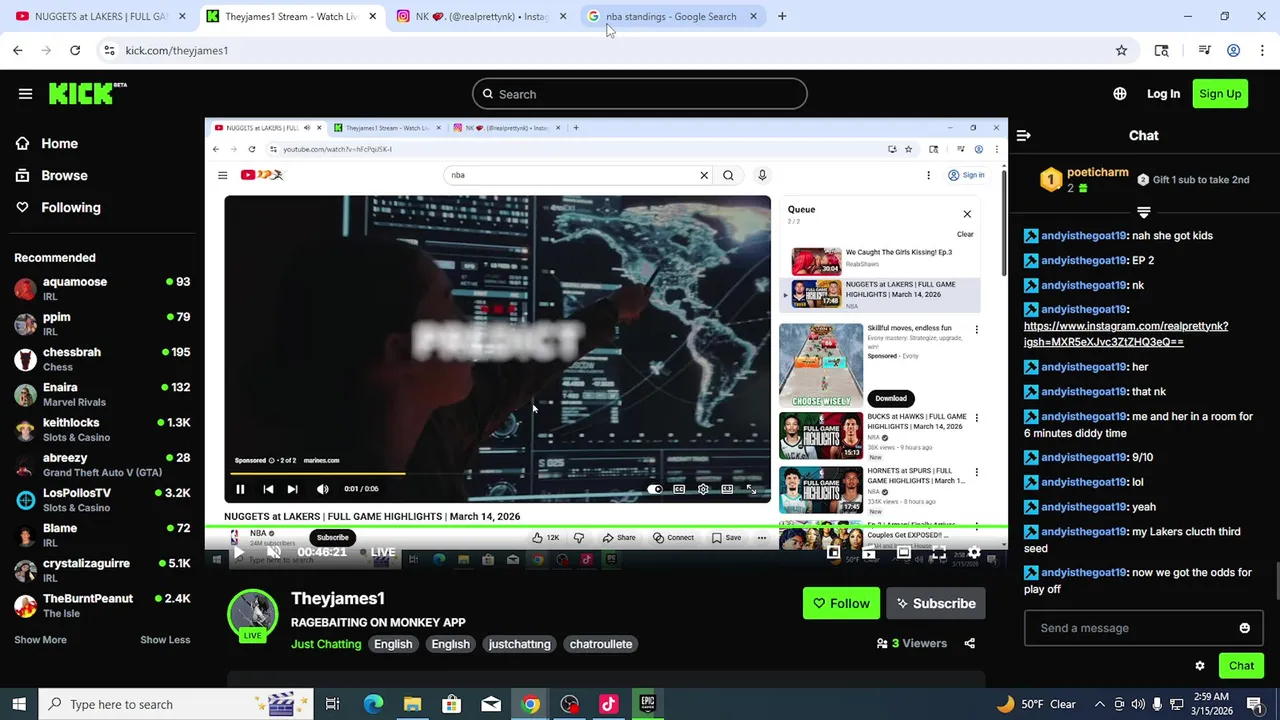Viewport: 1280px width, 720px height.
Task: Open recommended channel chessbrah
Action: pos(102,359)
